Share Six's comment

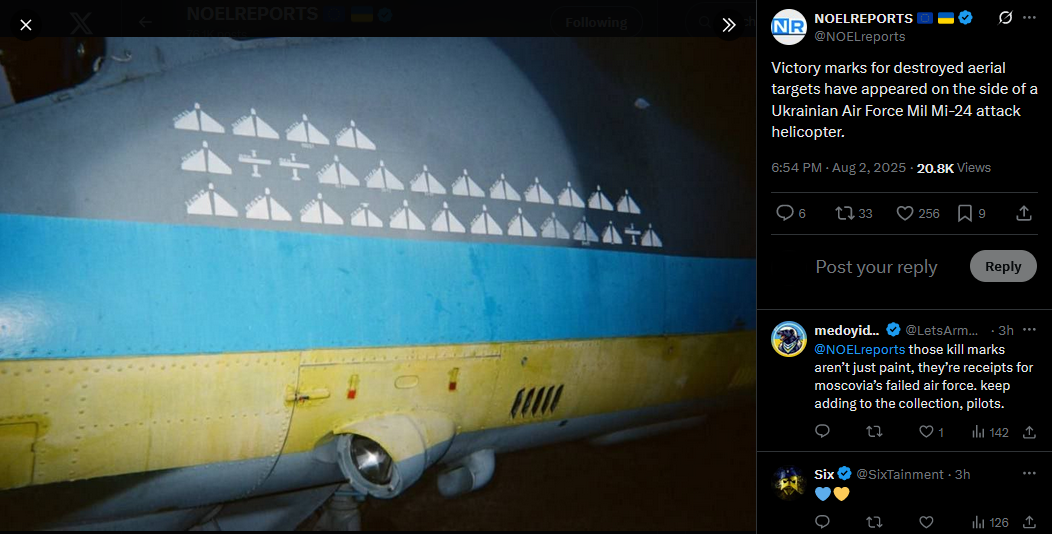click(x=1030, y=522)
